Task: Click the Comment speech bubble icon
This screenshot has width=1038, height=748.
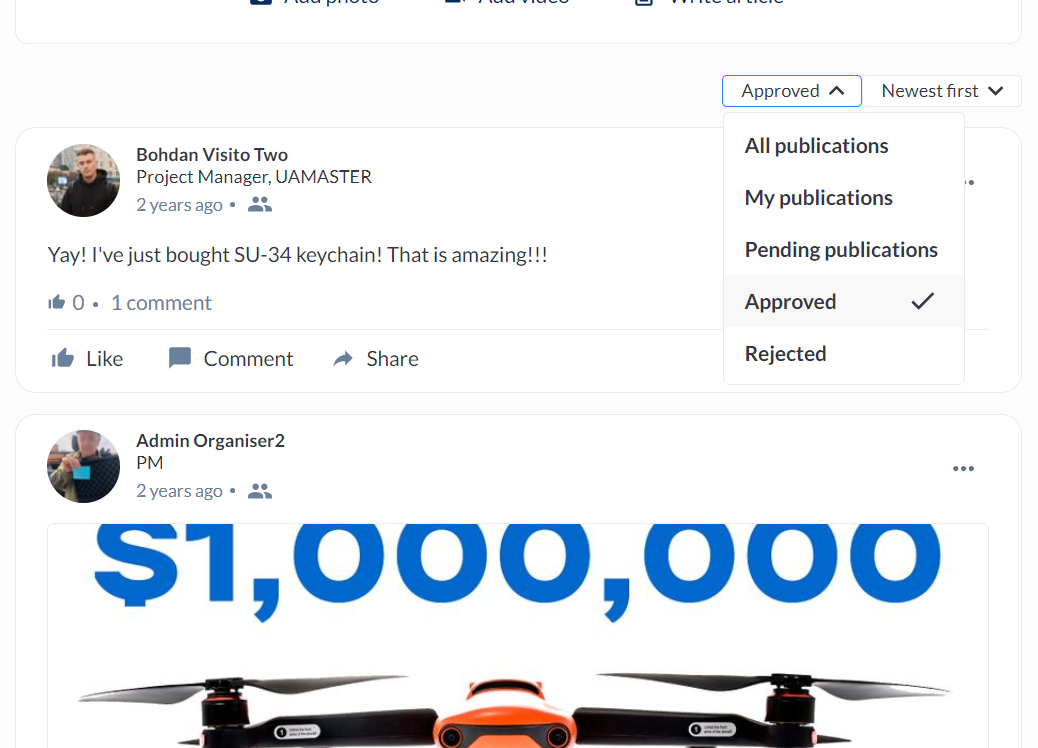Action: (x=179, y=358)
